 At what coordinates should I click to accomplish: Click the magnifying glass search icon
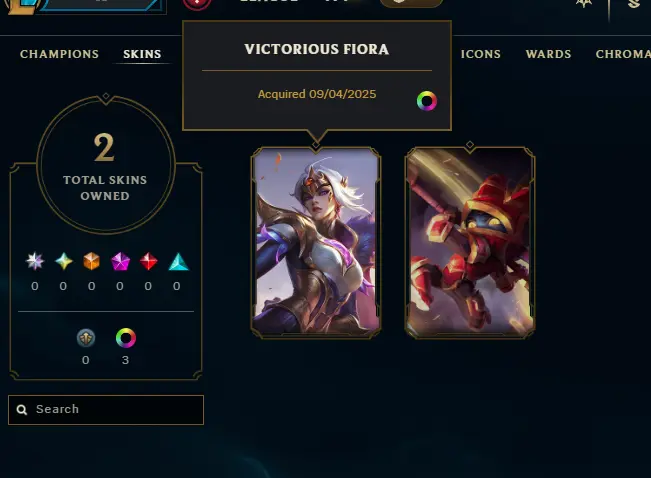tap(22, 410)
